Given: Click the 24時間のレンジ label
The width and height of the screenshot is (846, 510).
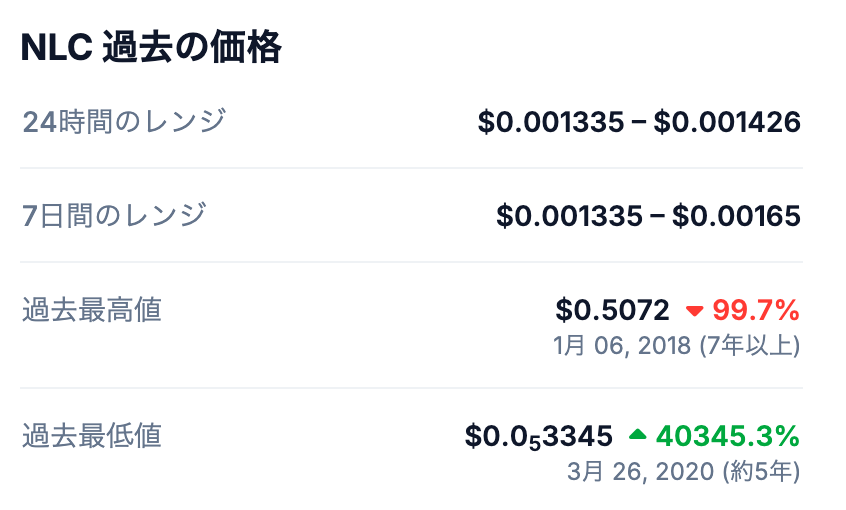Looking at the screenshot, I should [x=124, y=121].
